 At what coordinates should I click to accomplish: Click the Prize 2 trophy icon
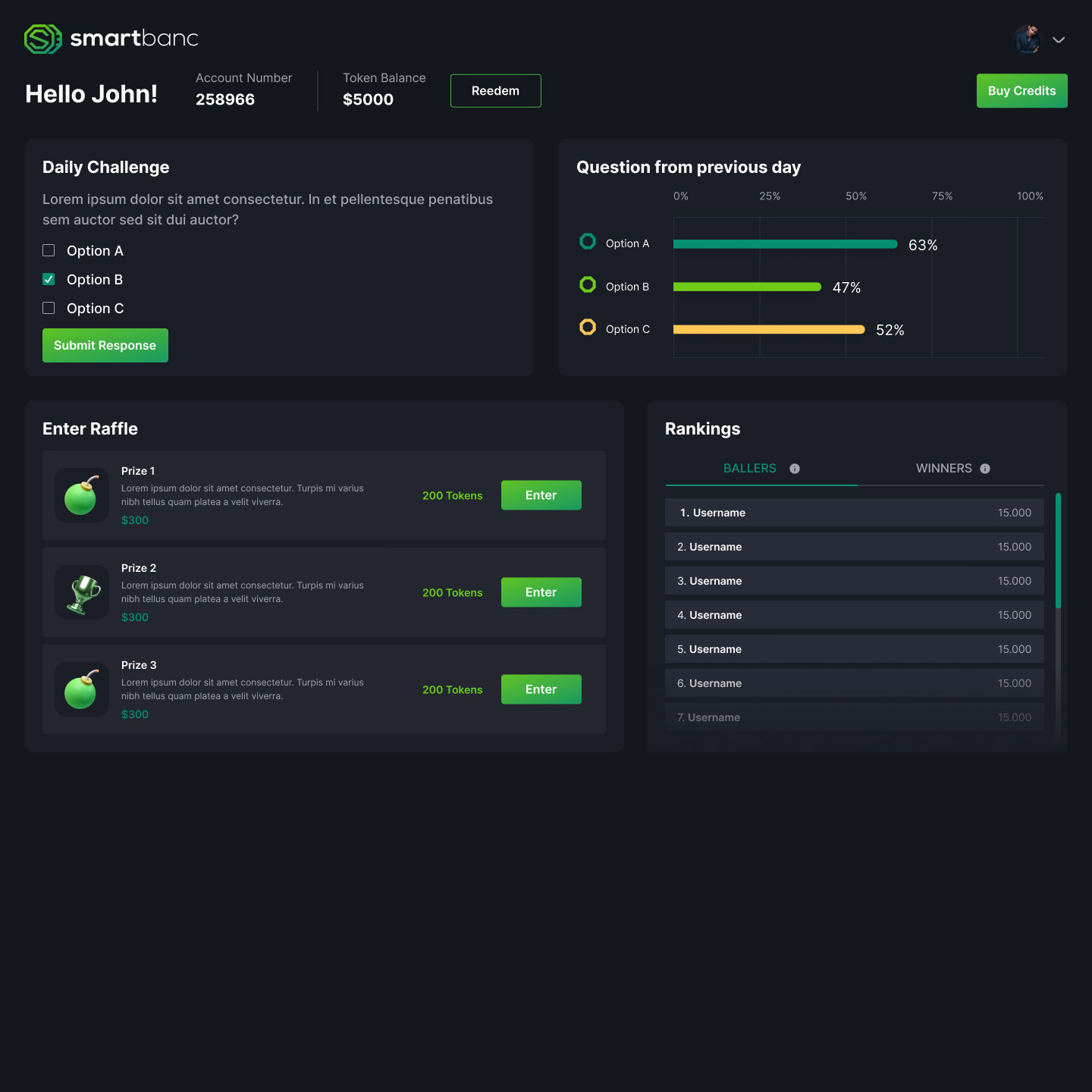tap(82, 592)
